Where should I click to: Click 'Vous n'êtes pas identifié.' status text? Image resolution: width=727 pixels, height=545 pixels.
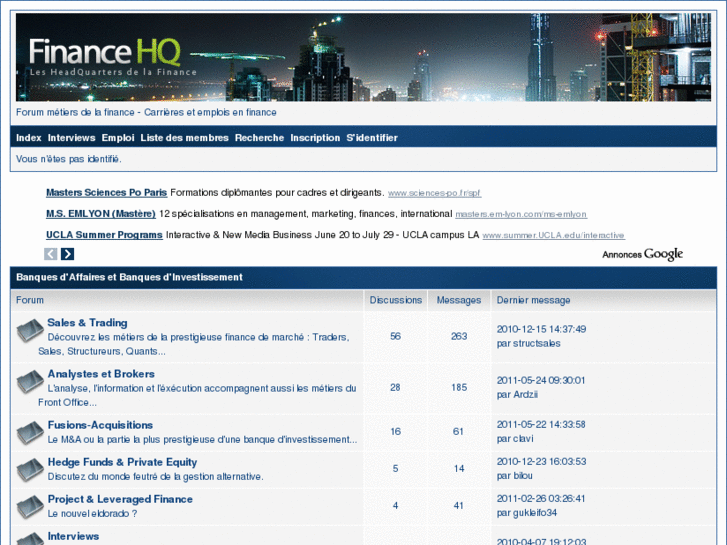pyautogui.click(x=69, y=159)
